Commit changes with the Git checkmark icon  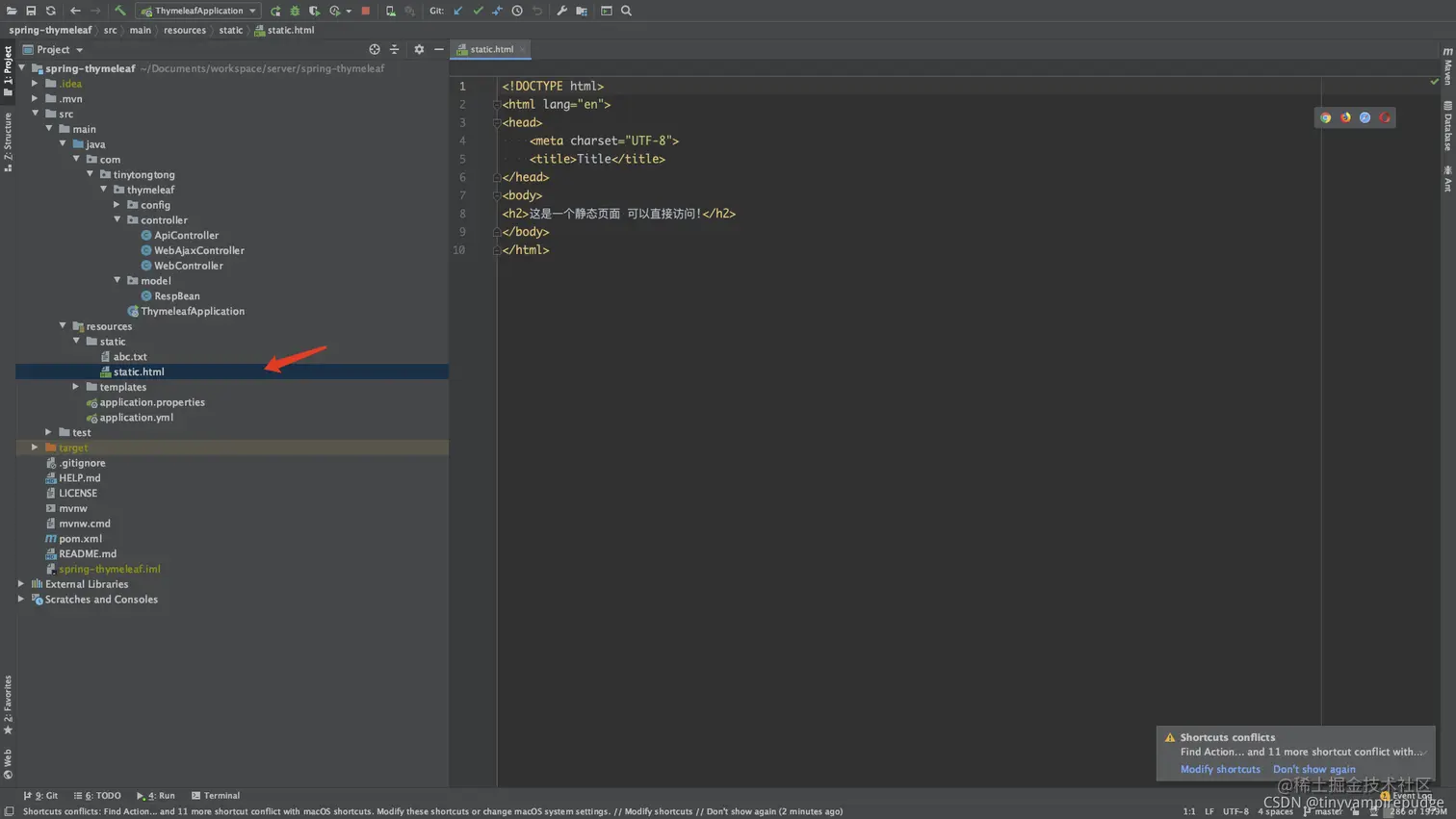click(478, 11)
